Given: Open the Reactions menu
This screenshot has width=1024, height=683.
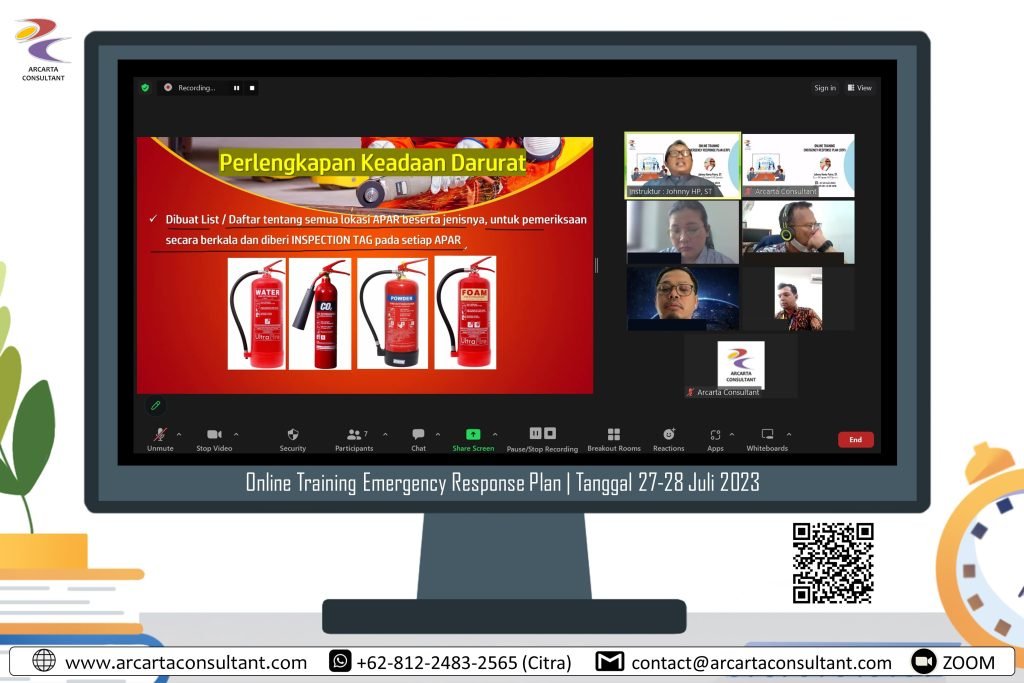Looking at the screenshot, I should coord(669,435).
